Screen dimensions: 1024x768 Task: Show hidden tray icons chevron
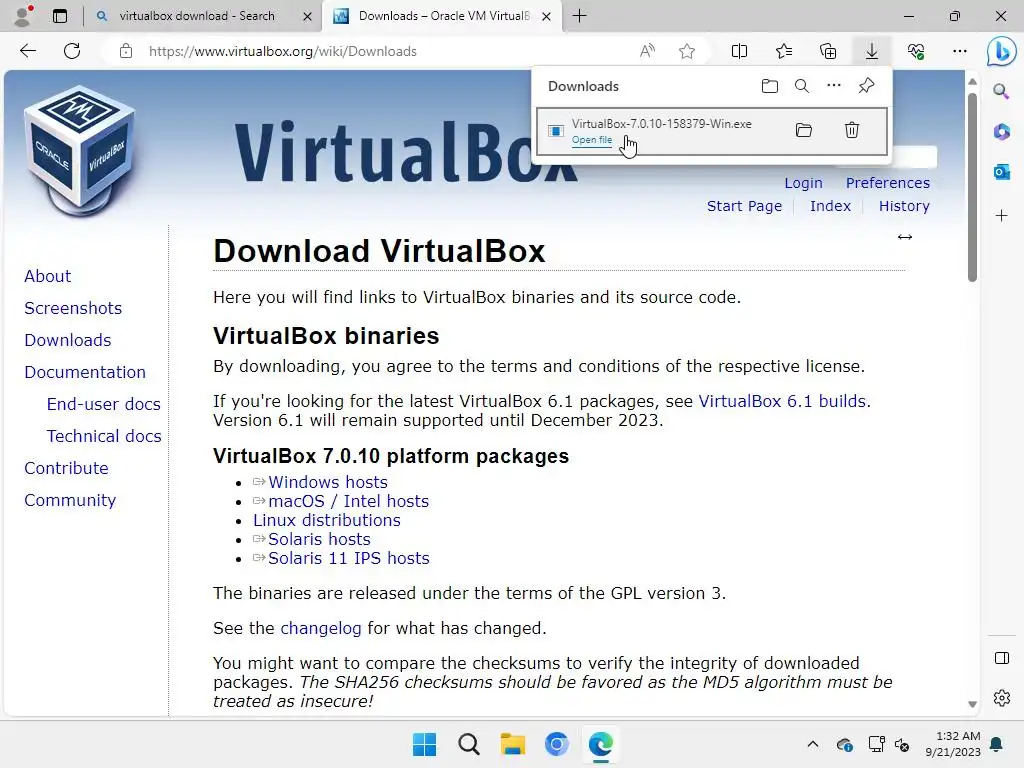(812, 744)
